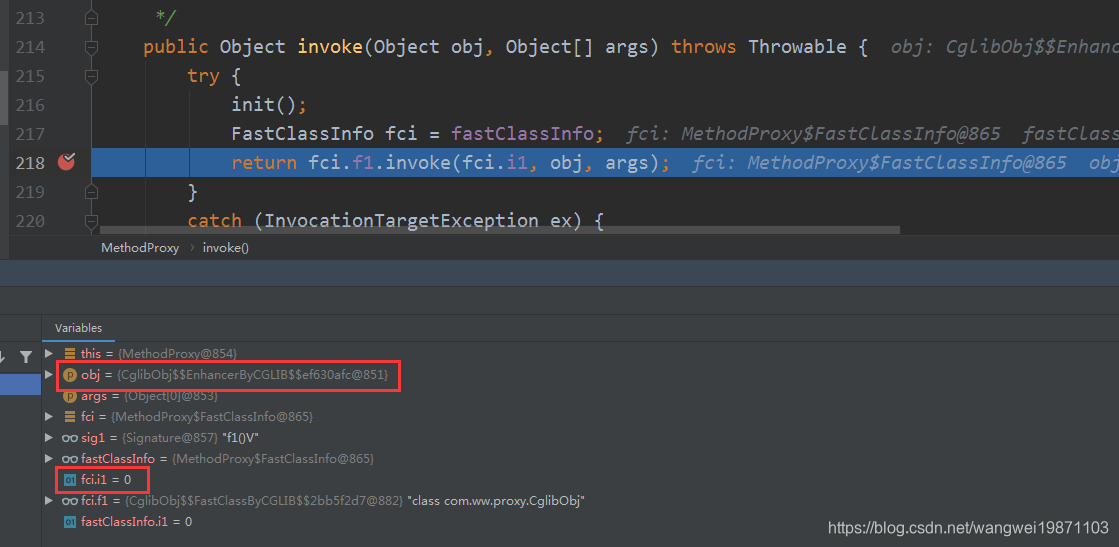The image size is (1119, 547).
Task: Click the field icon next to 'fci' variable
Action: pos(69,416)
